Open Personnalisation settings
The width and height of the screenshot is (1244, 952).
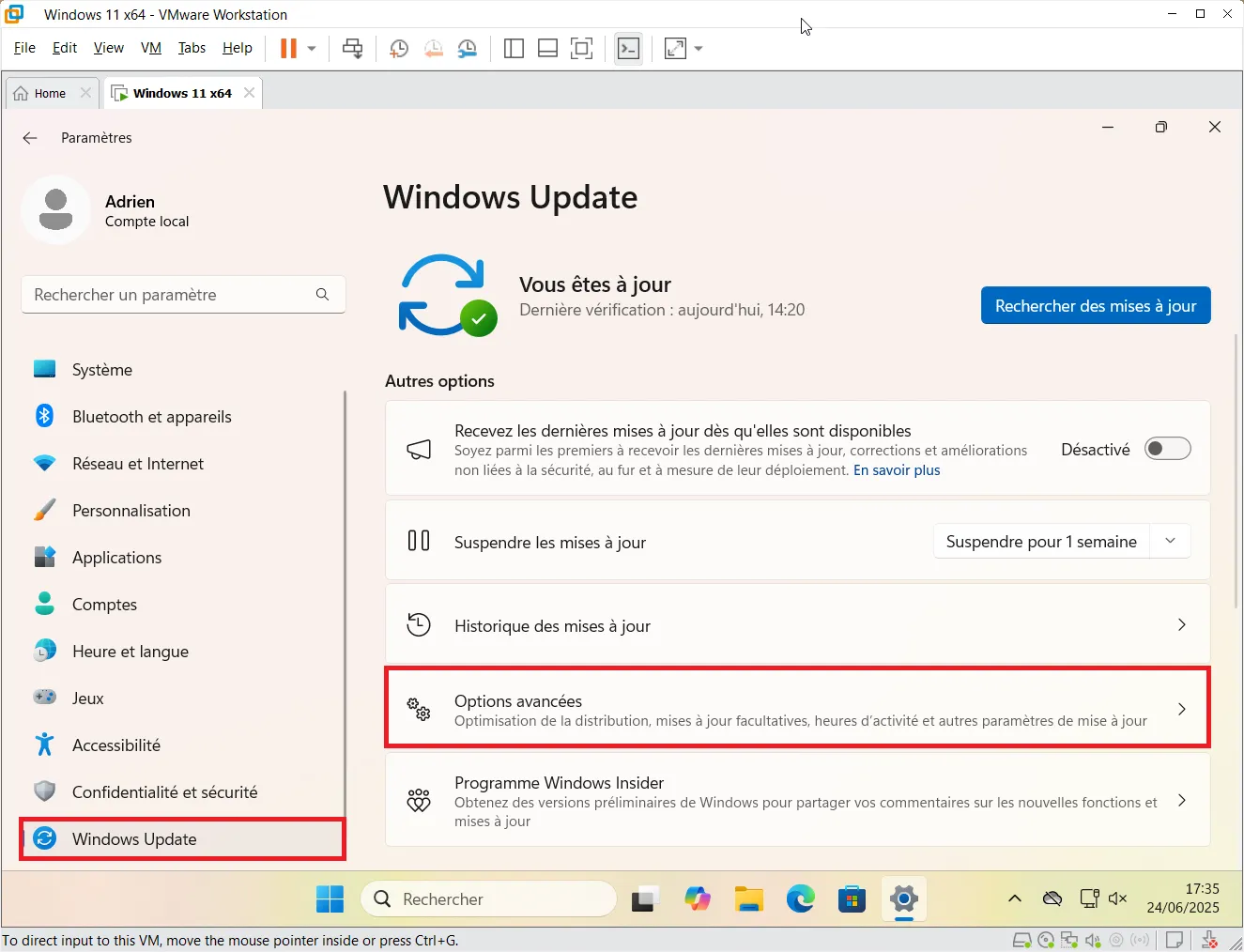(x=183, y=511)
